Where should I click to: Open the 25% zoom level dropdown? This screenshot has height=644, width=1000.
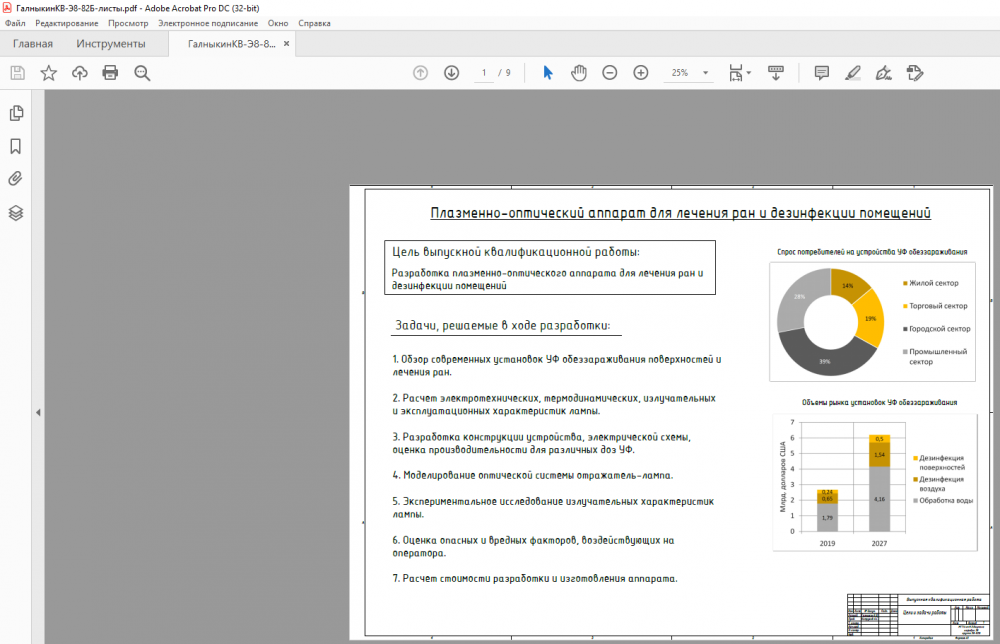705,73
